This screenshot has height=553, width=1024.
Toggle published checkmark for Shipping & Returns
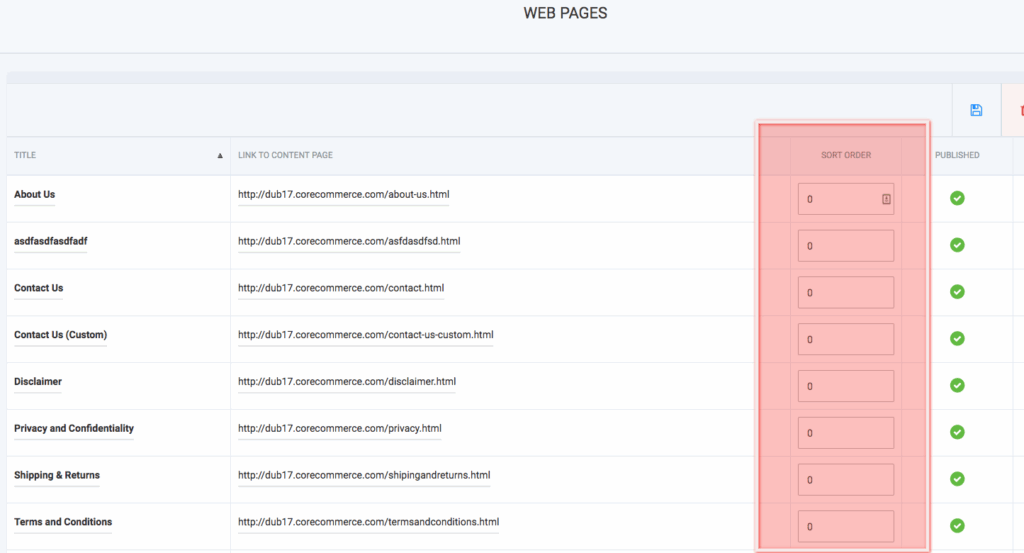[x=957, y=479]
